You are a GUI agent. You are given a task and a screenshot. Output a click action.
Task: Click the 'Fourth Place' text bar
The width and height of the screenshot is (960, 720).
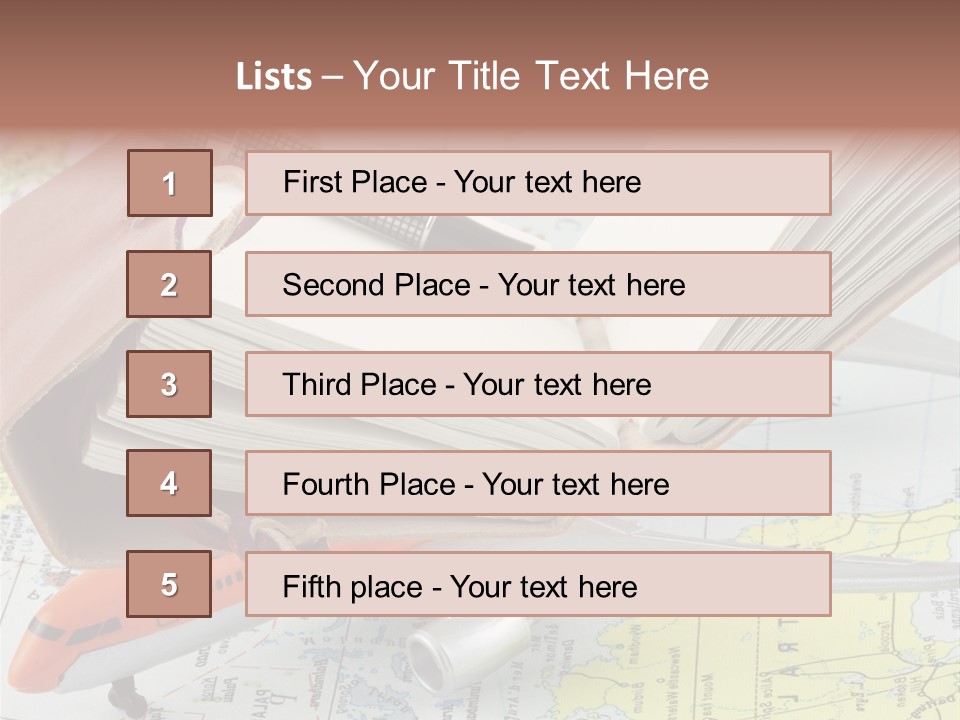pos(538,483)
